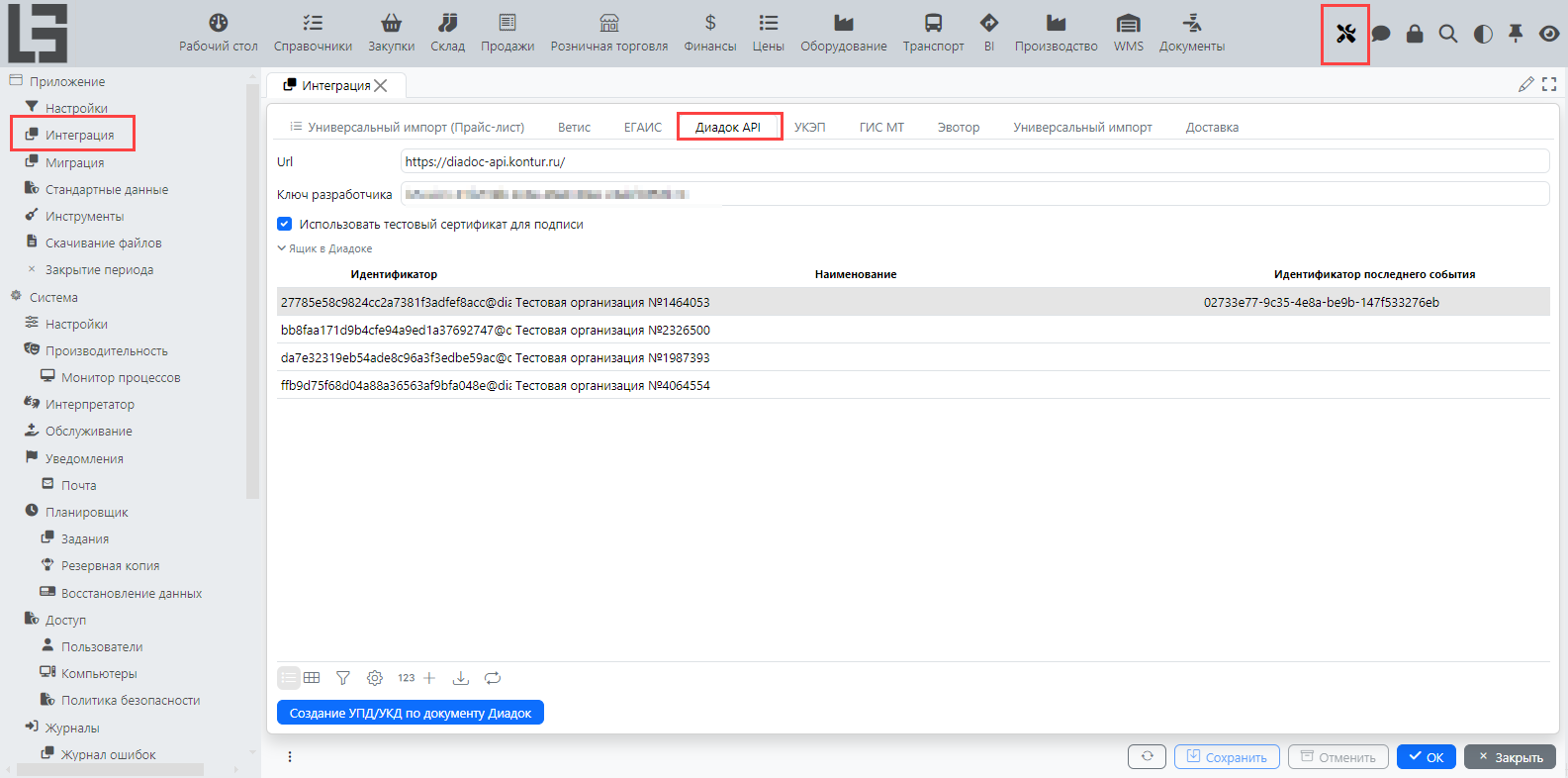Click "Создание УПД/УКД по документу Диадок" button
This screenshot has height=778, width=1568.
tap(411, 713)
